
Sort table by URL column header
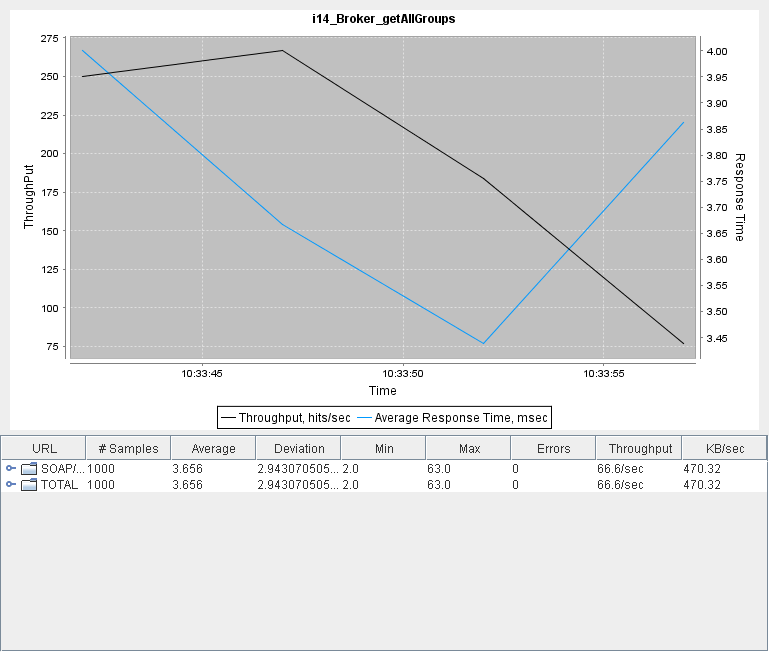tap(44, 448)
